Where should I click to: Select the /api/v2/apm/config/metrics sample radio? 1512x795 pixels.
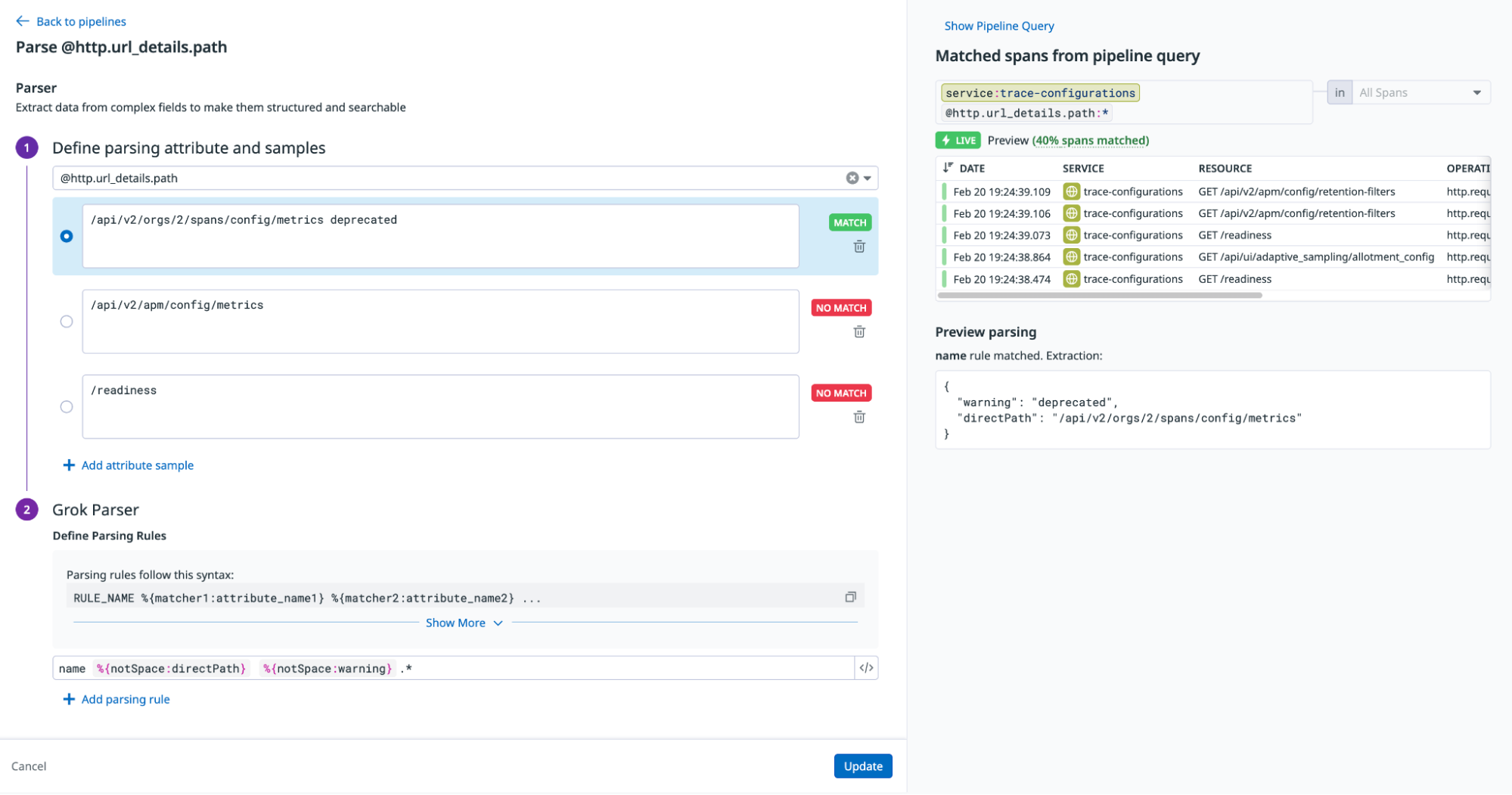pyautogui.click(x=67, y=321)
